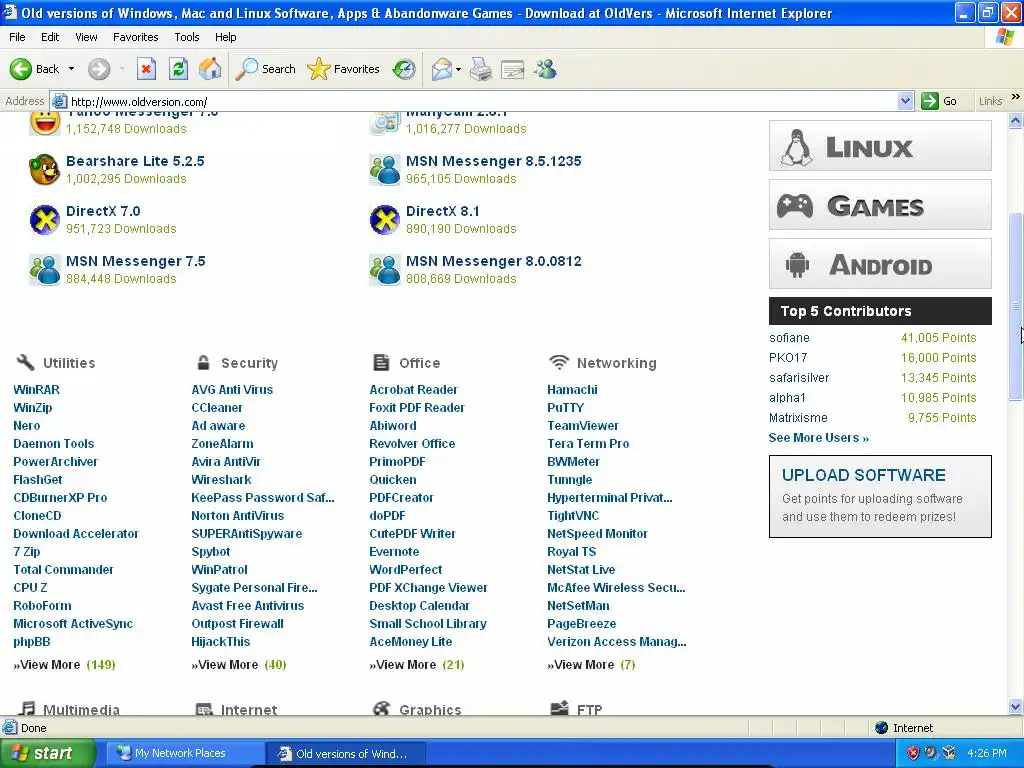The height and width of the screenshot is (768, 1024).
Task: Go to the Home page icon
Action: point(210,69)
